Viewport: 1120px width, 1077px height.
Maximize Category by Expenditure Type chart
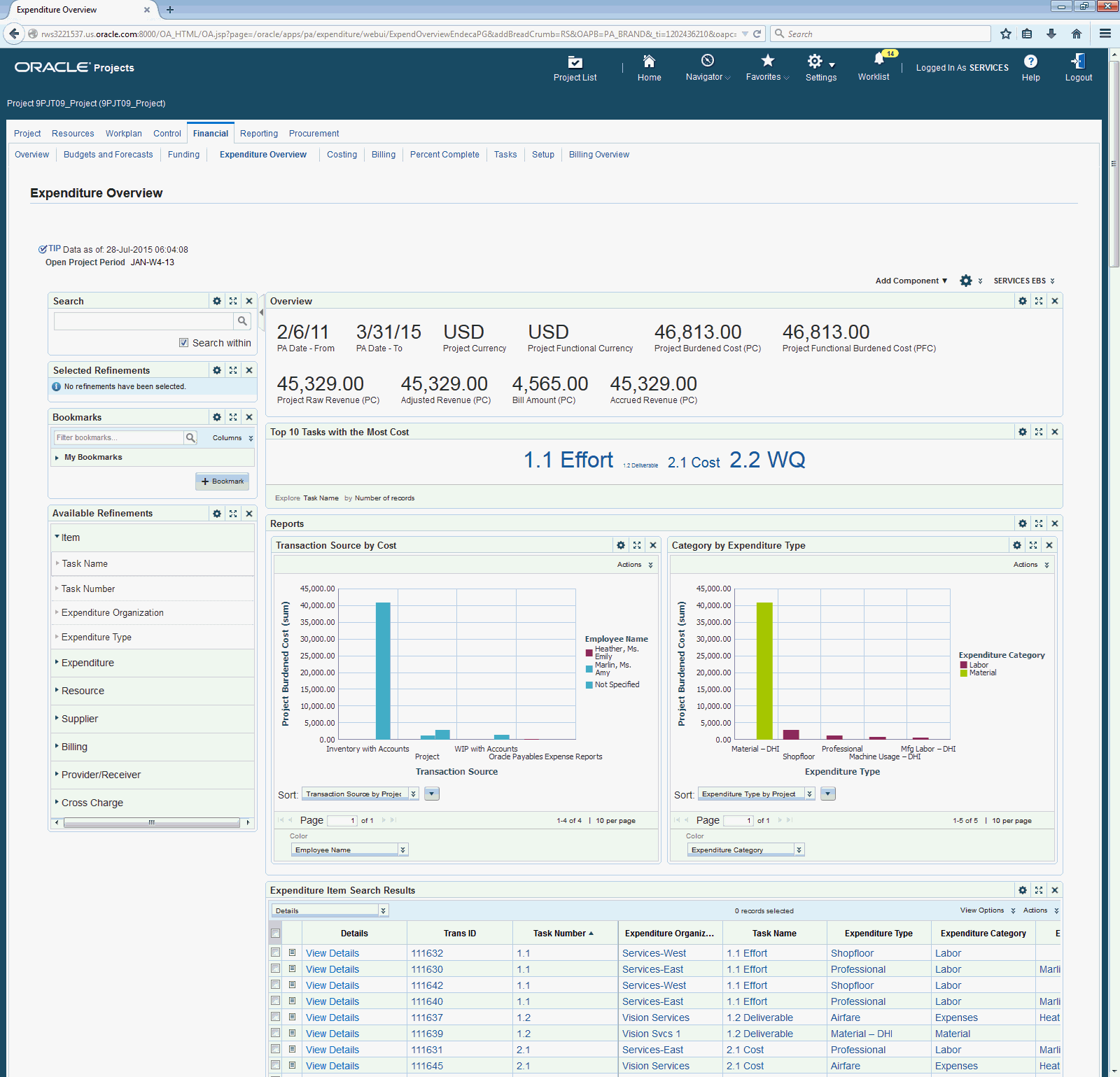[1033, 545]
